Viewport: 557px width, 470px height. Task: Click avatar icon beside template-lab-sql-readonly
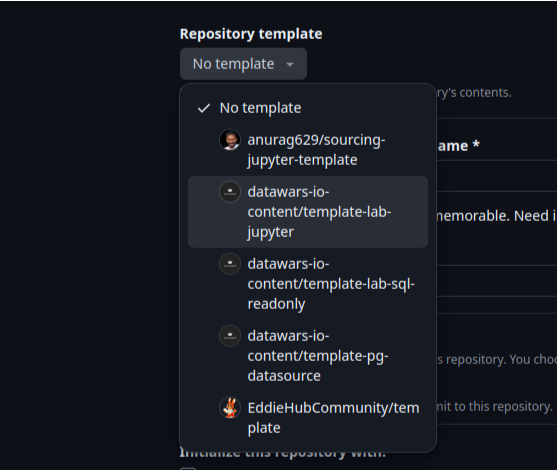coord(230,264)
